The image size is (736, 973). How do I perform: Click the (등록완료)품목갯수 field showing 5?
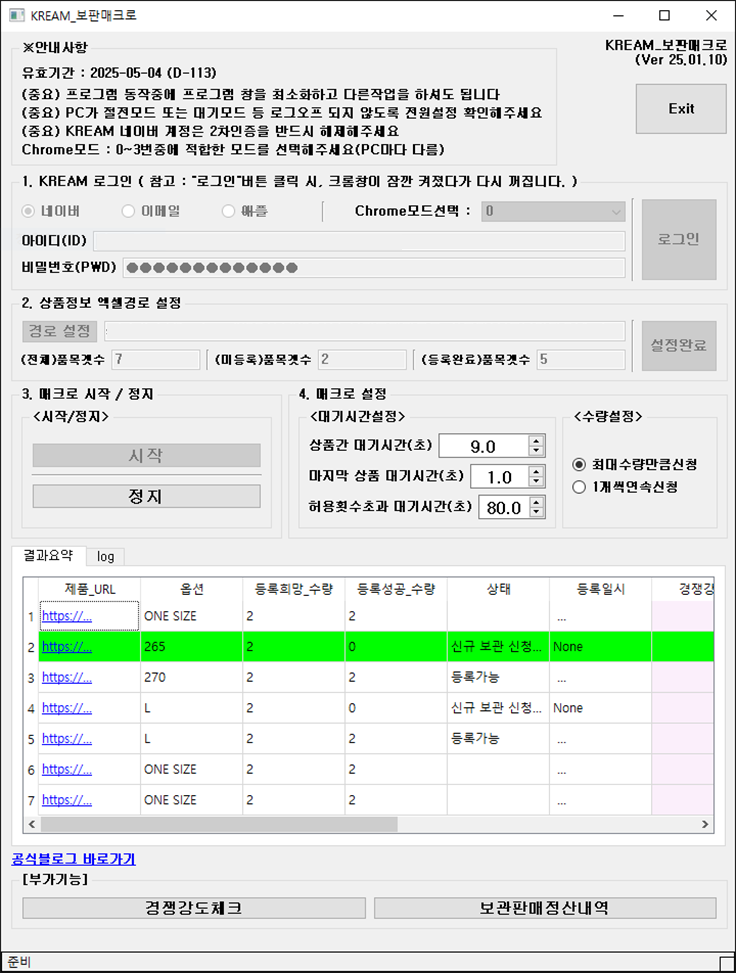point(581,359)
